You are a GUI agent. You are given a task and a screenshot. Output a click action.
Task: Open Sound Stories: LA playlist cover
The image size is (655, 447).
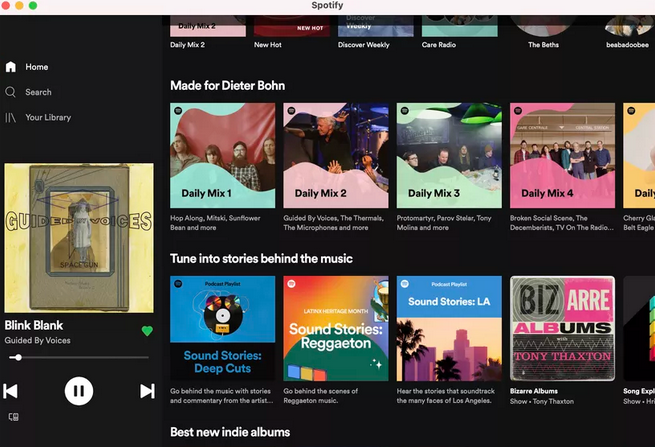449,328
